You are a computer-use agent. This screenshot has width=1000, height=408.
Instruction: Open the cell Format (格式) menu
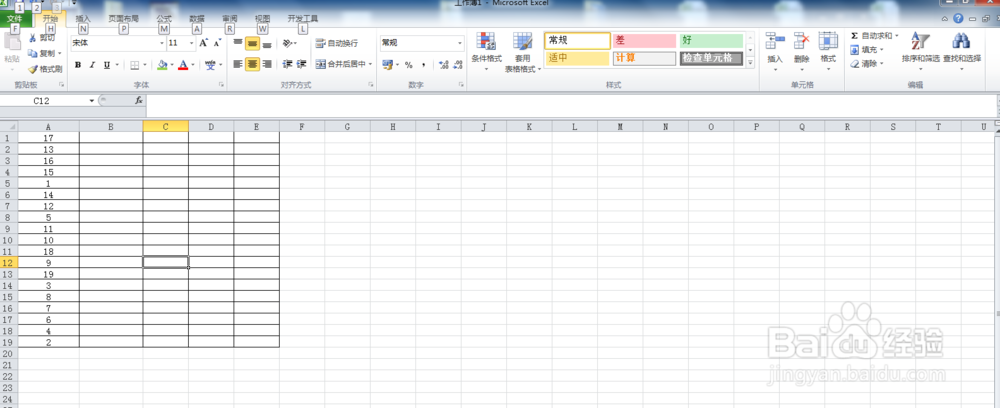click(x=828, y=50)
